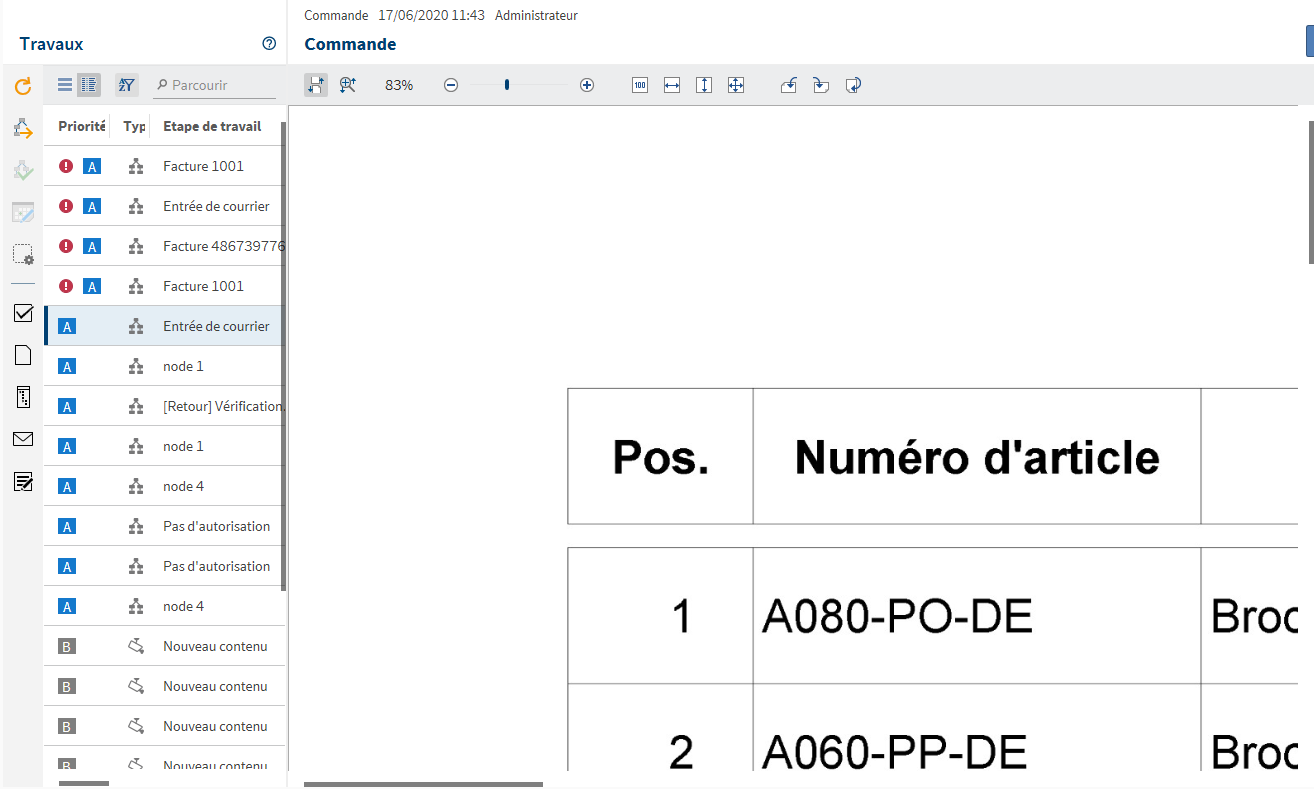Screen dimensions: 1314x789
Task: Toggle the scroll mode button in viewer toolbar
Action: [316, 86]
